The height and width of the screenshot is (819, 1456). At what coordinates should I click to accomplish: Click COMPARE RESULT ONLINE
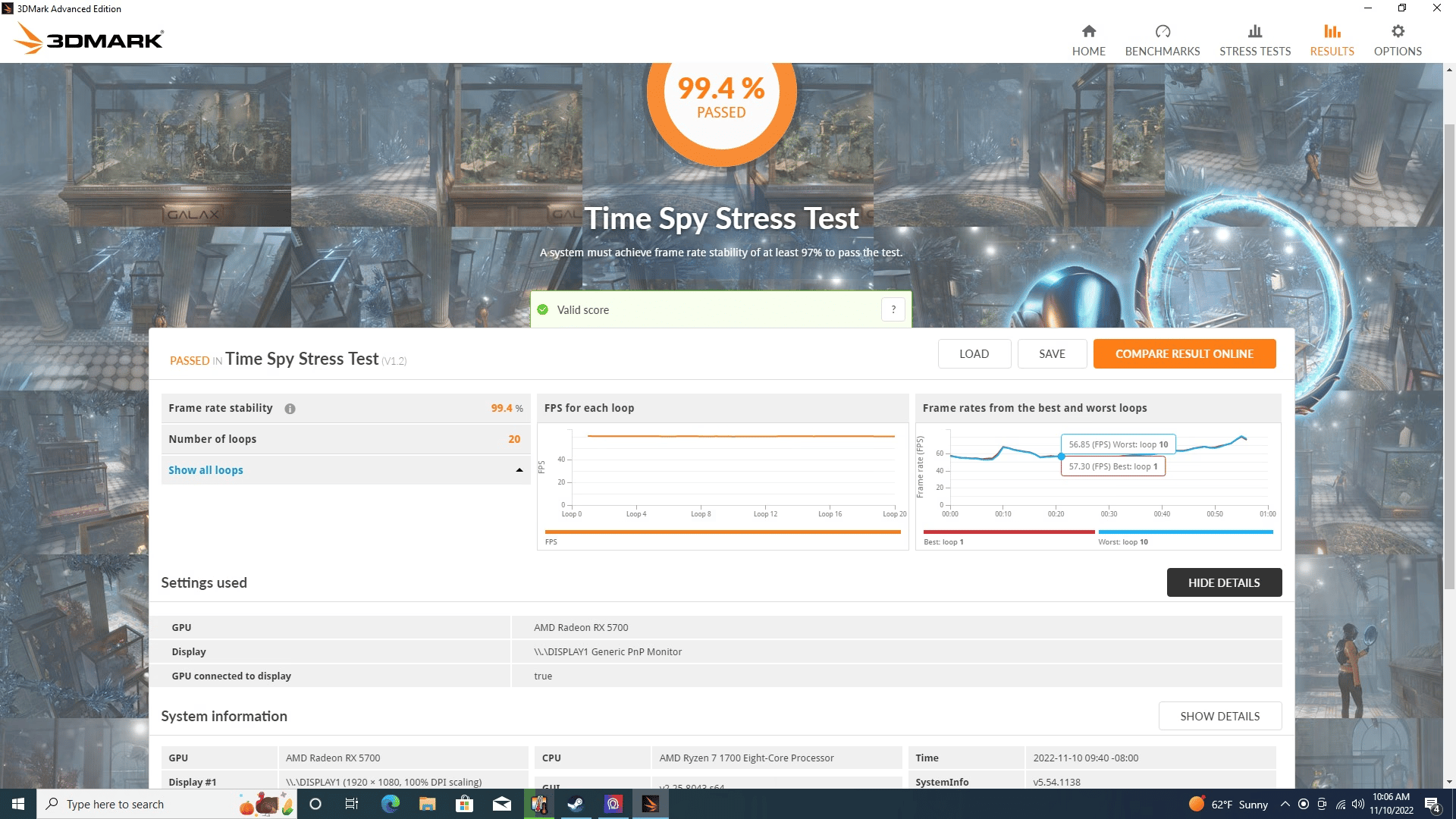(1184, 354)
